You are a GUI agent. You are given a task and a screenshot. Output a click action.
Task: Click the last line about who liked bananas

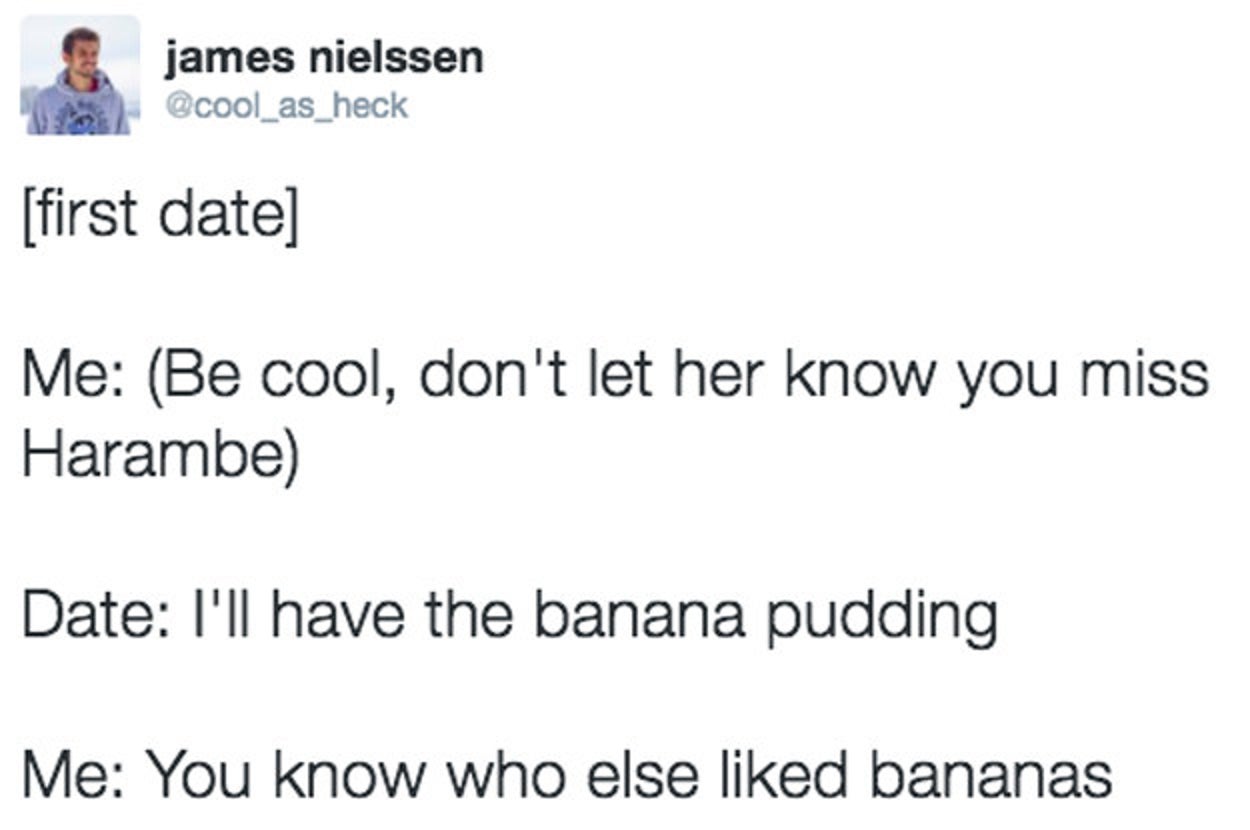[x=566, y=775]
